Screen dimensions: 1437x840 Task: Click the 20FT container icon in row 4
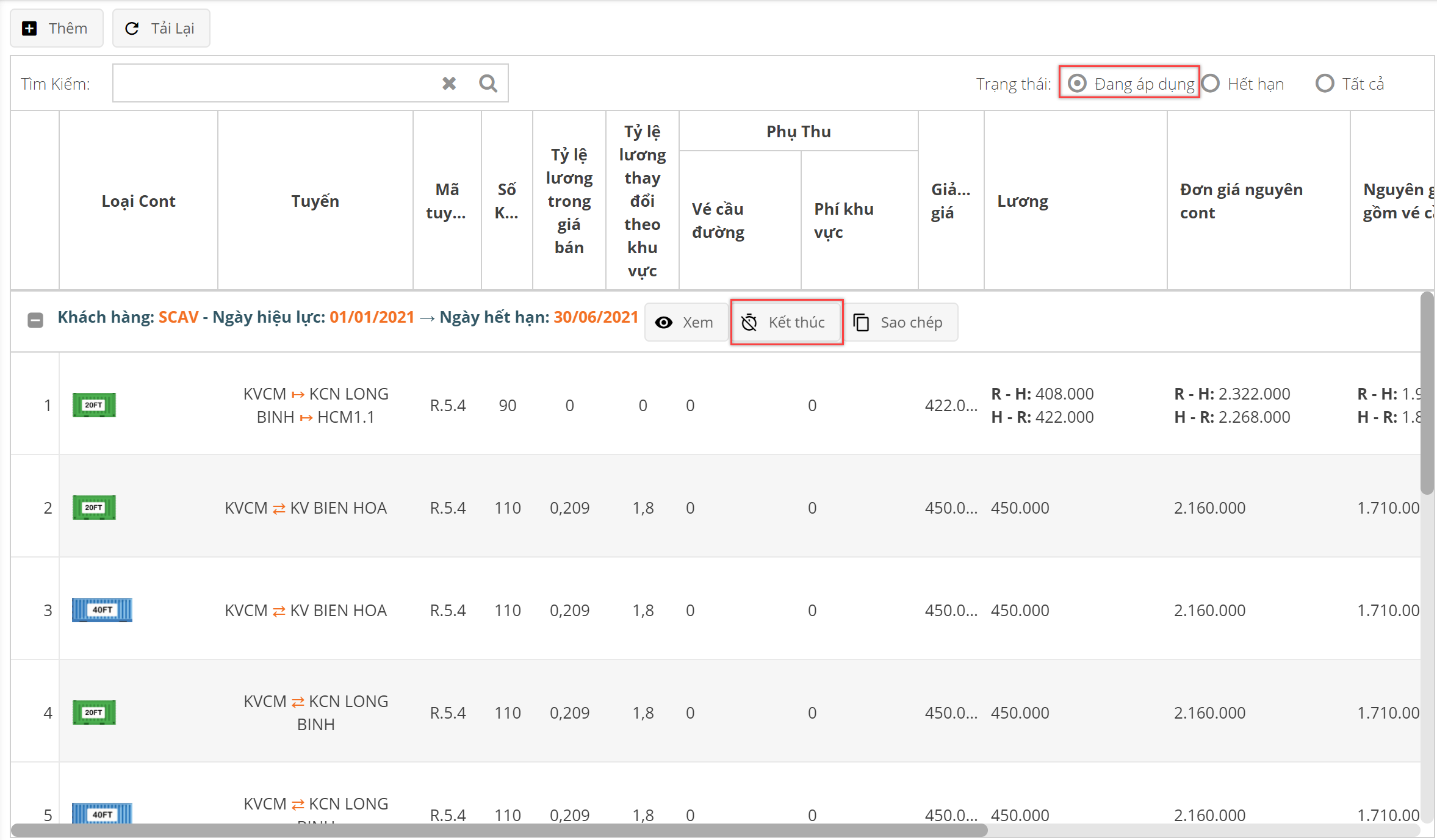[94, 713]
